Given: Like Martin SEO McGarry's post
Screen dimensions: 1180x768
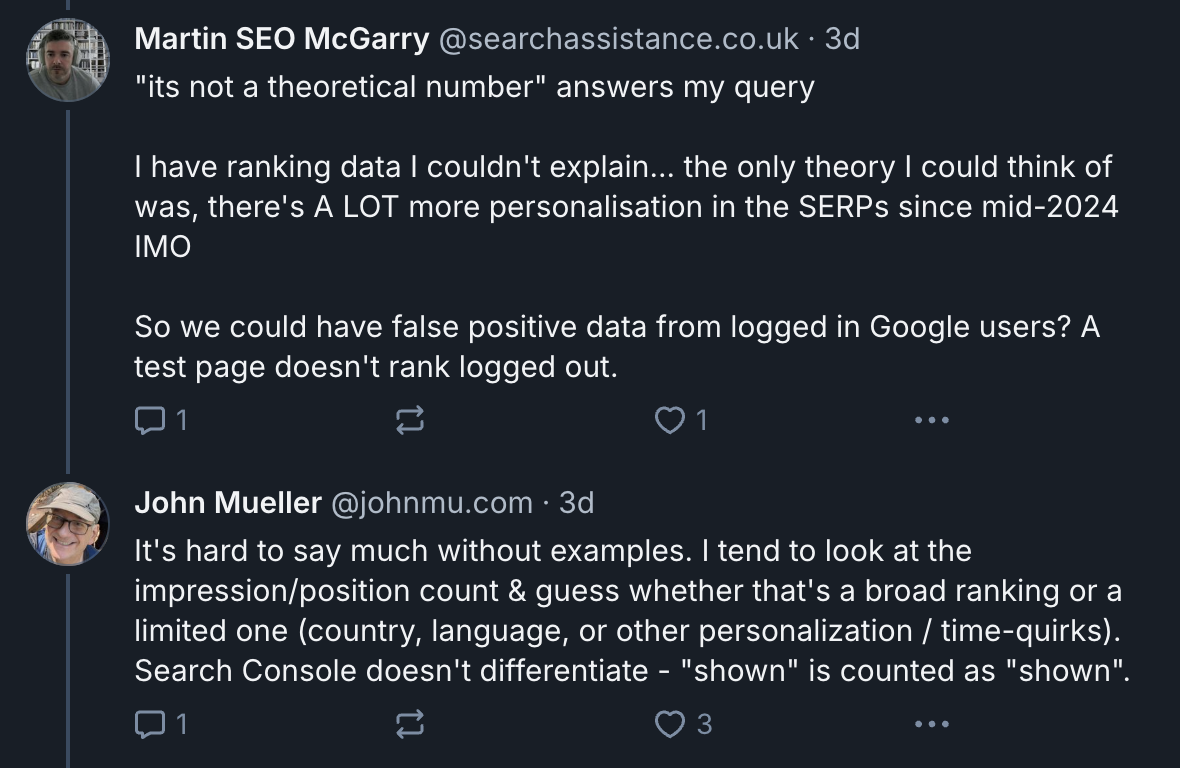Looking at the screenshot, I should point(670,420).
